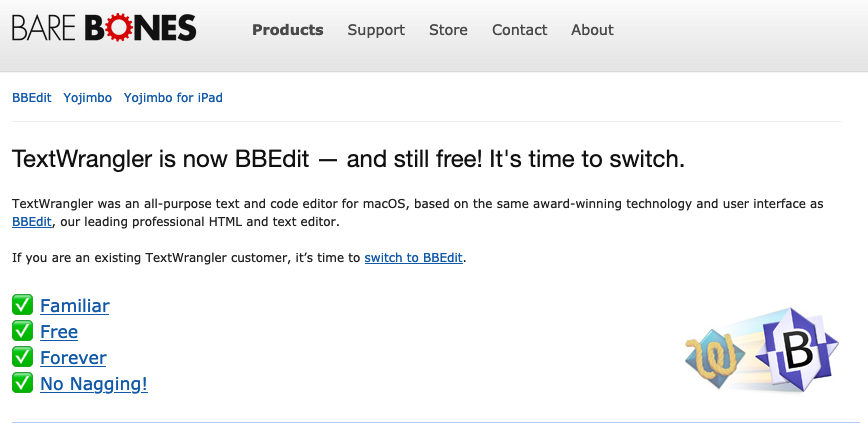
Task: Open the Contact page
Action: point(519,30)
